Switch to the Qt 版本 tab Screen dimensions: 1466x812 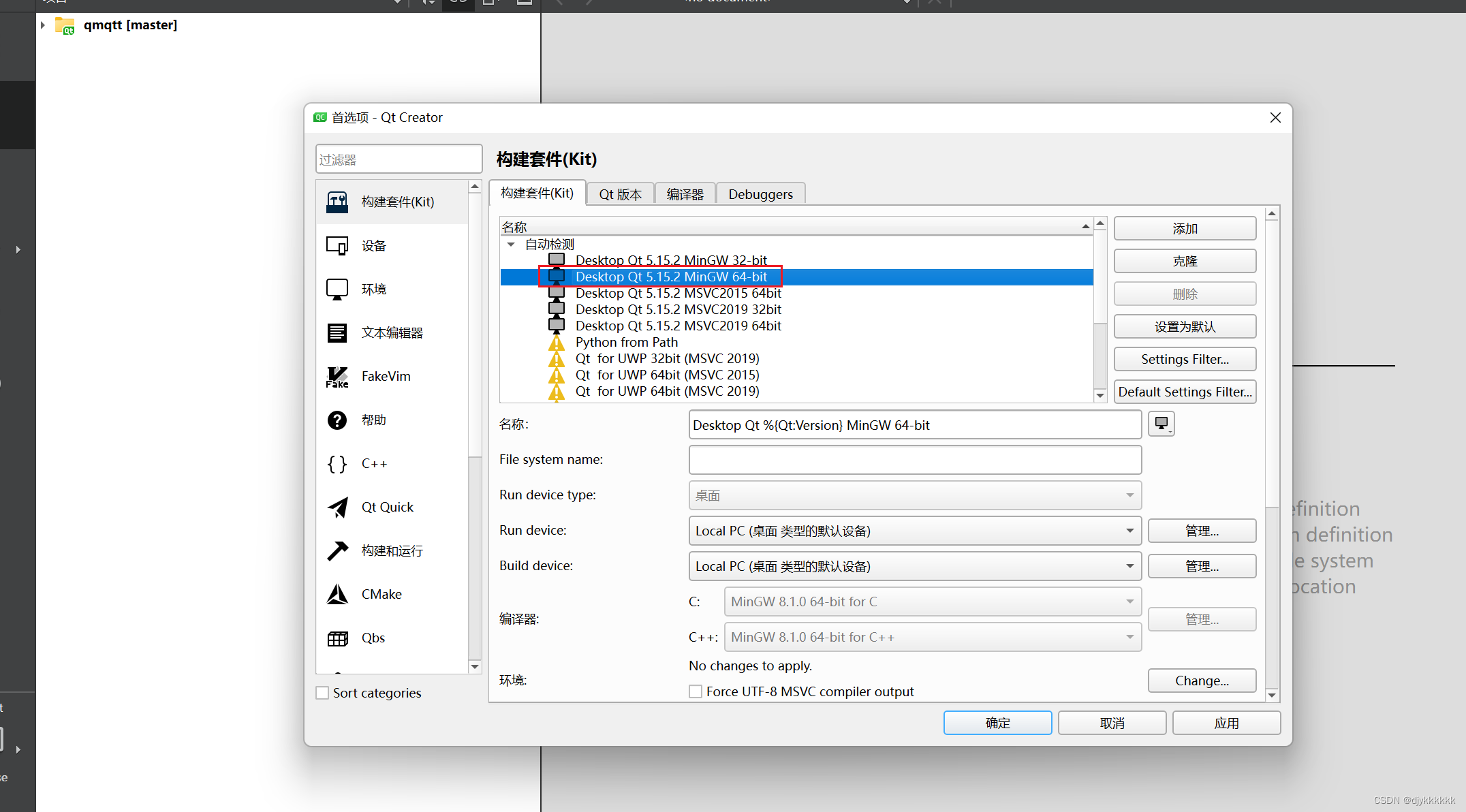tap(619, 193)
